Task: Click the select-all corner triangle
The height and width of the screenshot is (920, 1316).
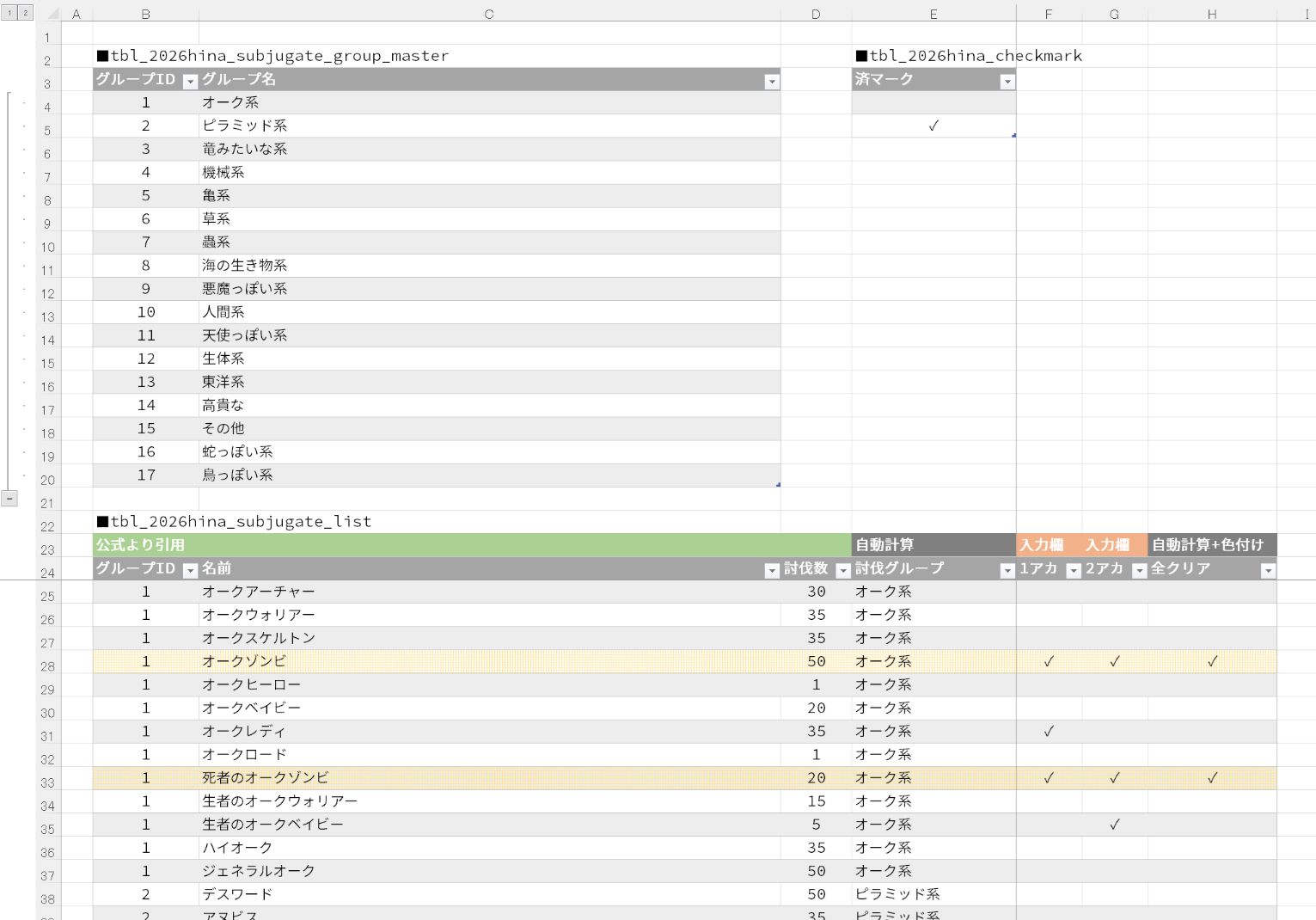Action: pyautogui.click(x=53, y=14)
